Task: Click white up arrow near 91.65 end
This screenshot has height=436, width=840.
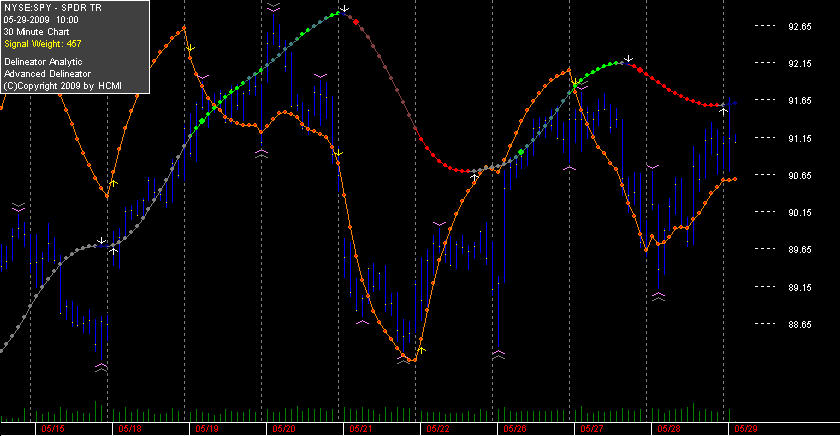Action: click(x=723, y=111)
